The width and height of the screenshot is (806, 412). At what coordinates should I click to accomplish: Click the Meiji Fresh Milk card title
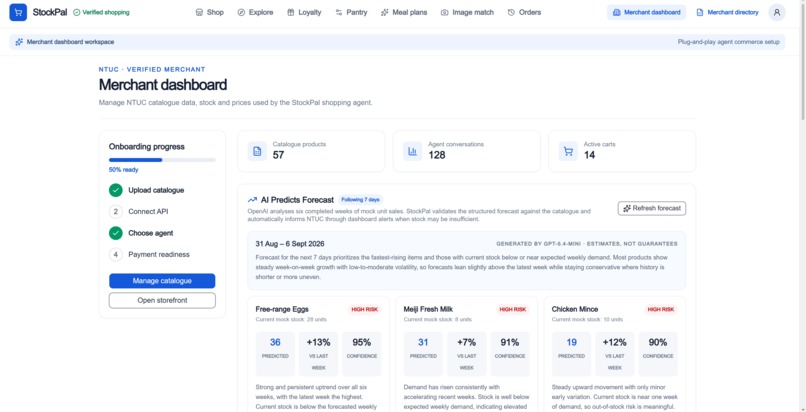pos(428,309)
